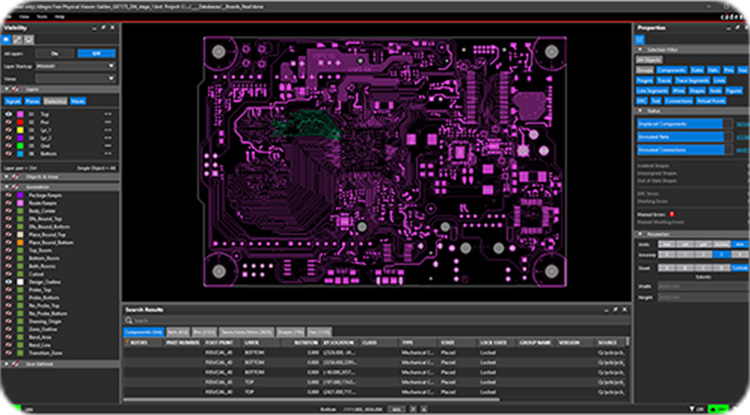Viewport: 750px width, 415px height.
Task: Select the Masks layer filter button
Action: pos(79,101)
